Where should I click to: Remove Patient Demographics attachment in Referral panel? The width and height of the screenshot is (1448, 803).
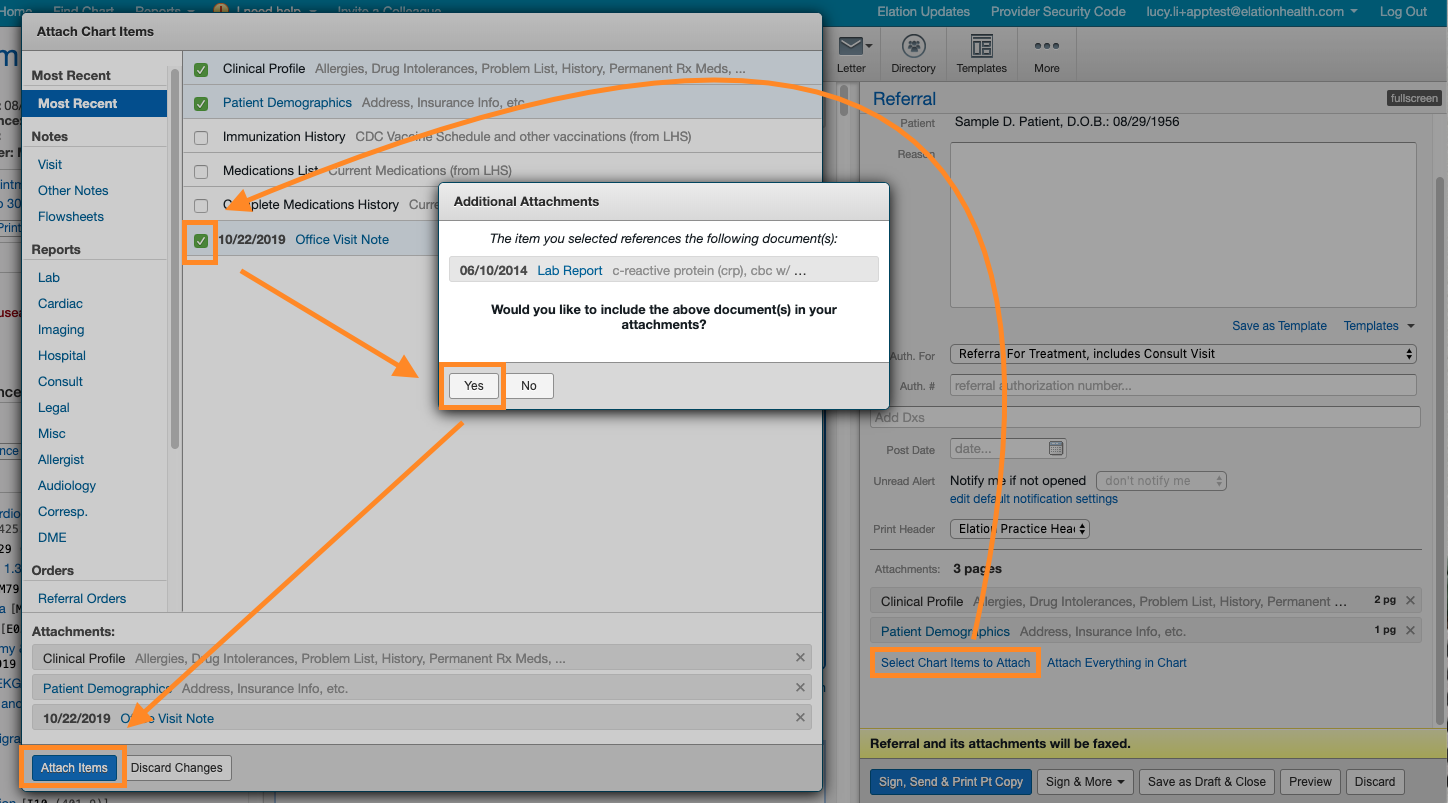click(x=1410, y=631)
